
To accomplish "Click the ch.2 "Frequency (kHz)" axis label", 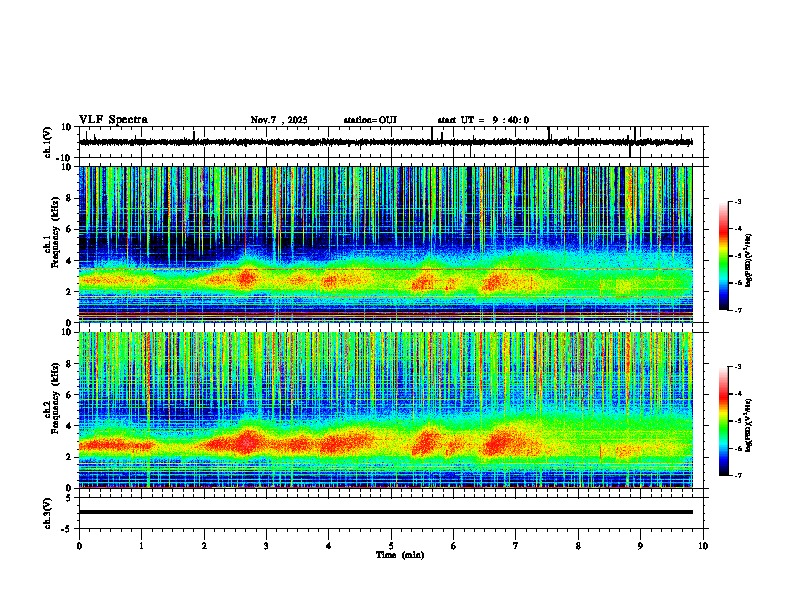I will [x=55, y=398].
